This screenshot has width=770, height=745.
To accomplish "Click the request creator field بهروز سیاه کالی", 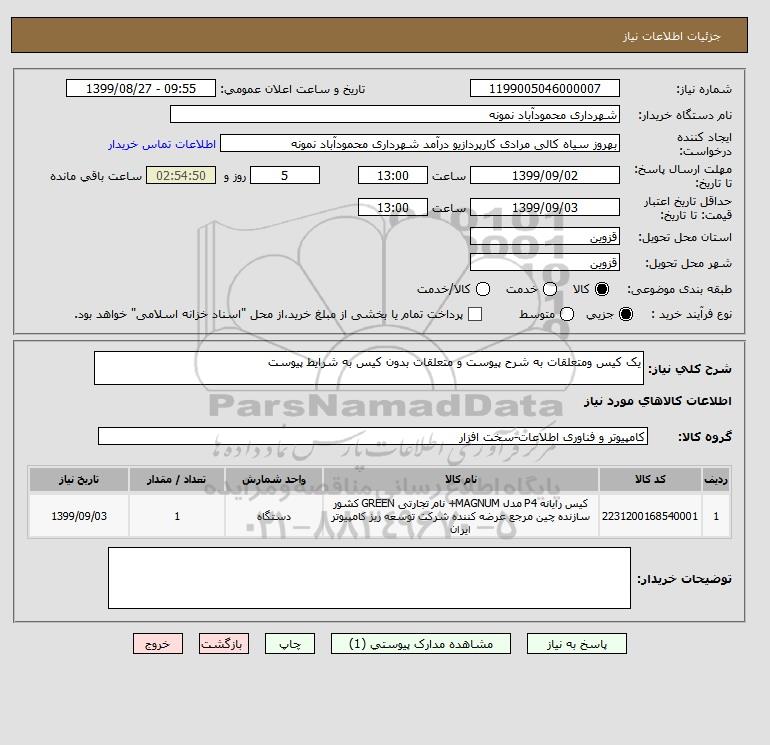I will click(420, 144).
